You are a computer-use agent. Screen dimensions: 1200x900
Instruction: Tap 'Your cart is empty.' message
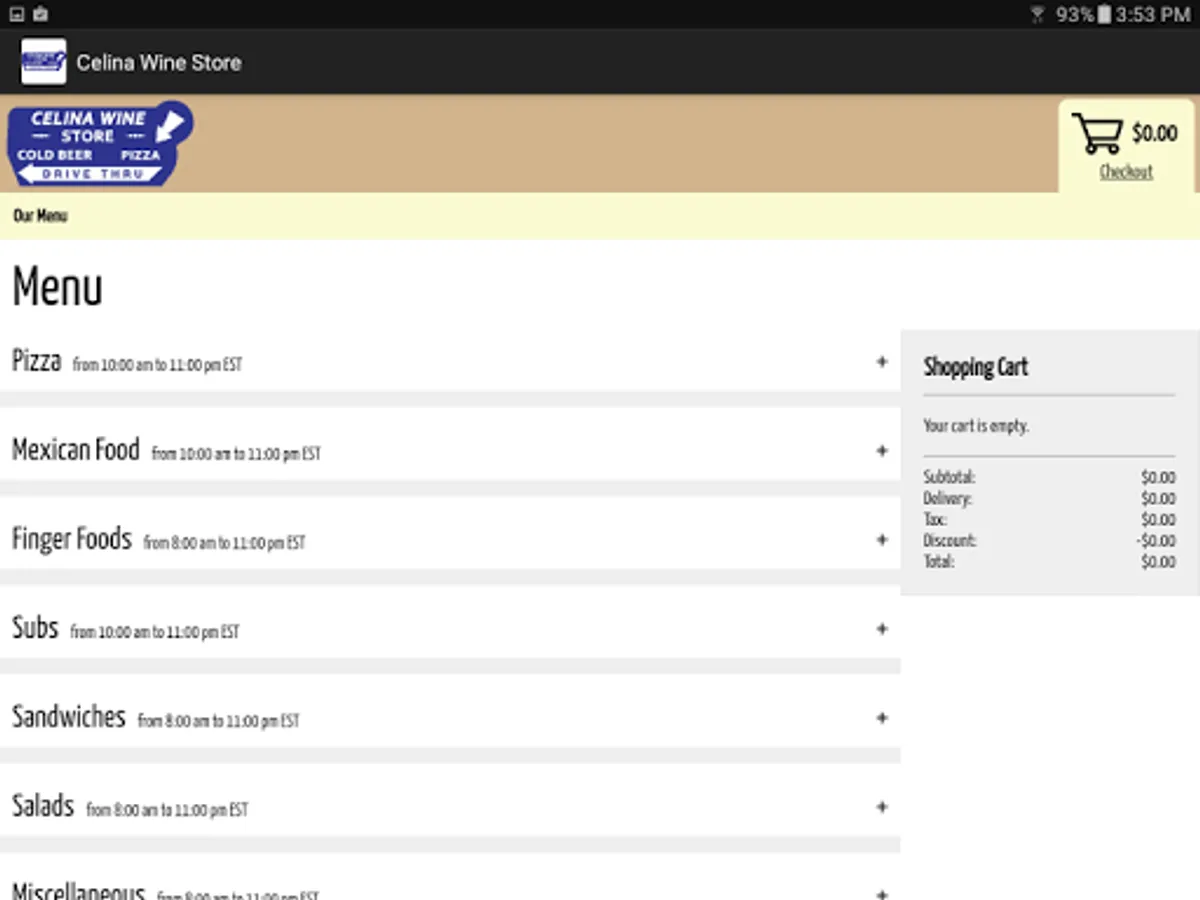[x=976, y=426]
